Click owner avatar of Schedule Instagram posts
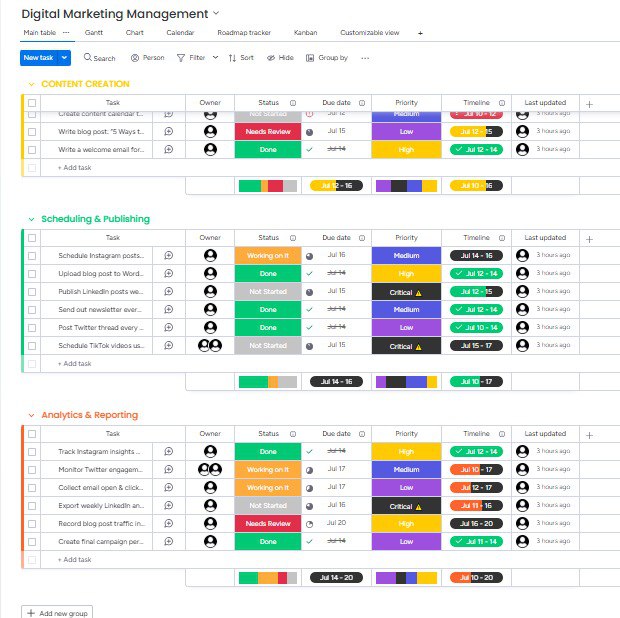 pos(210,255)
